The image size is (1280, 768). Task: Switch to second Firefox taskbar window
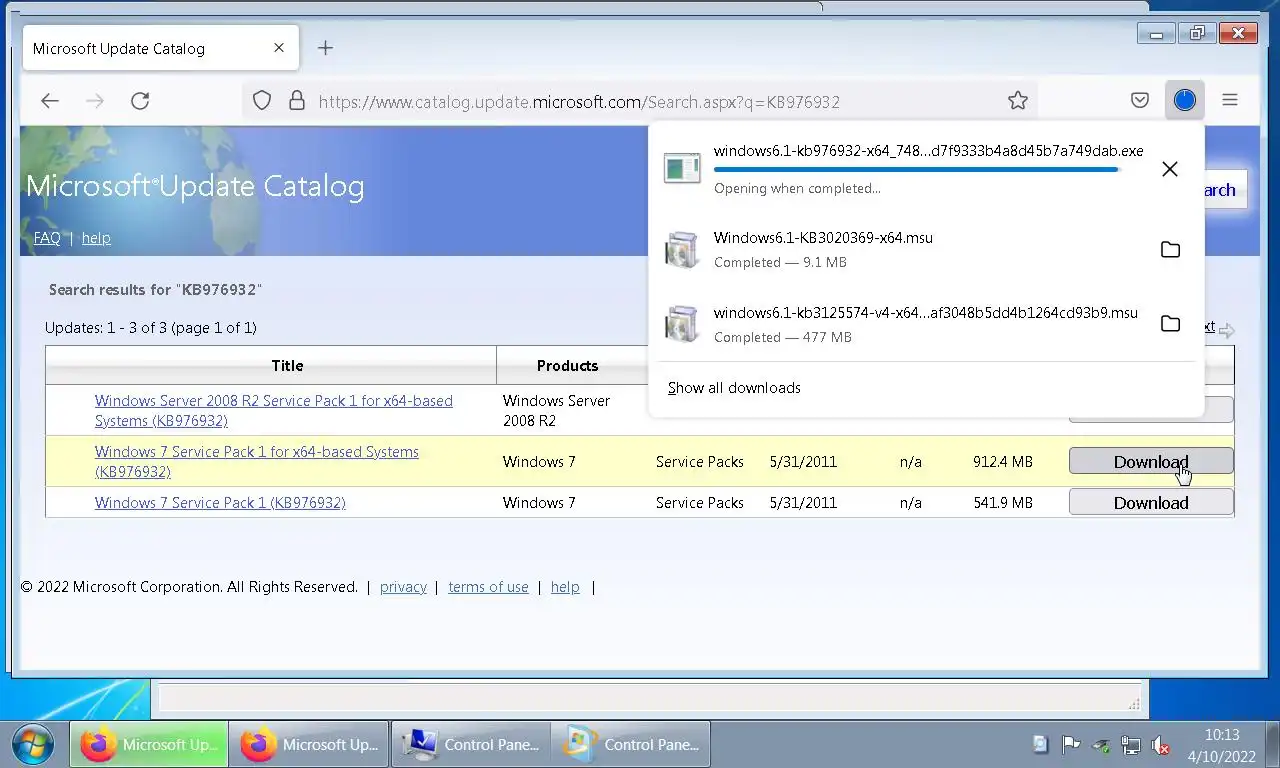[309, 744]
